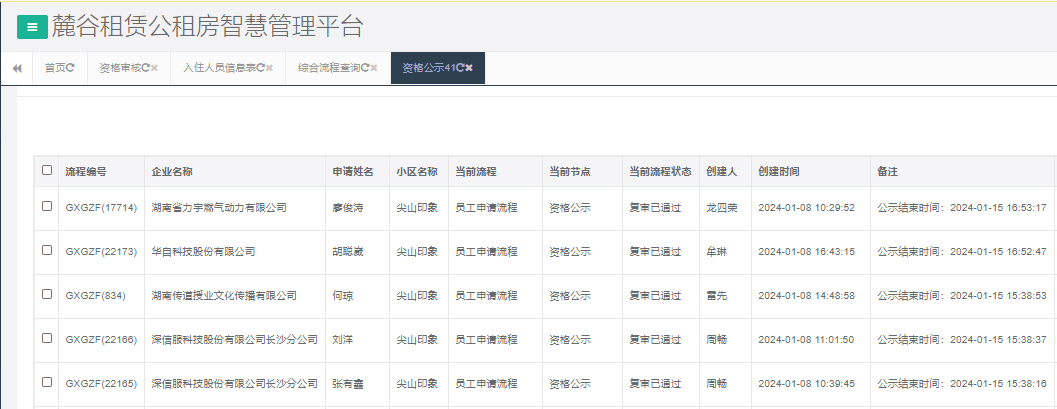Click 深信服科技股份有限公司长沙分公司 in 张有鑫 row
The width and height of the screenshot is (1057, 409).
235,383
